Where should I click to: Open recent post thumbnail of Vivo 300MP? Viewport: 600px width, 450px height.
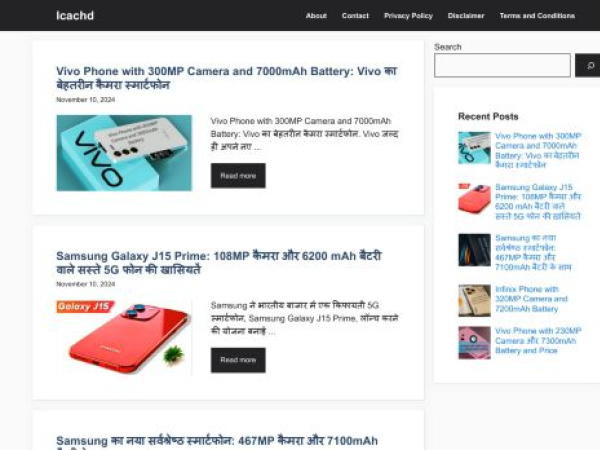click(474, 148)
